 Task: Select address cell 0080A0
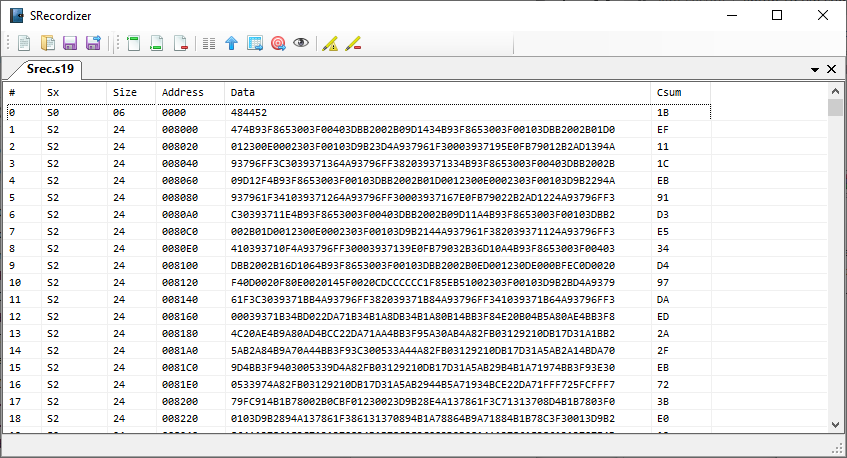click(180, 214)
